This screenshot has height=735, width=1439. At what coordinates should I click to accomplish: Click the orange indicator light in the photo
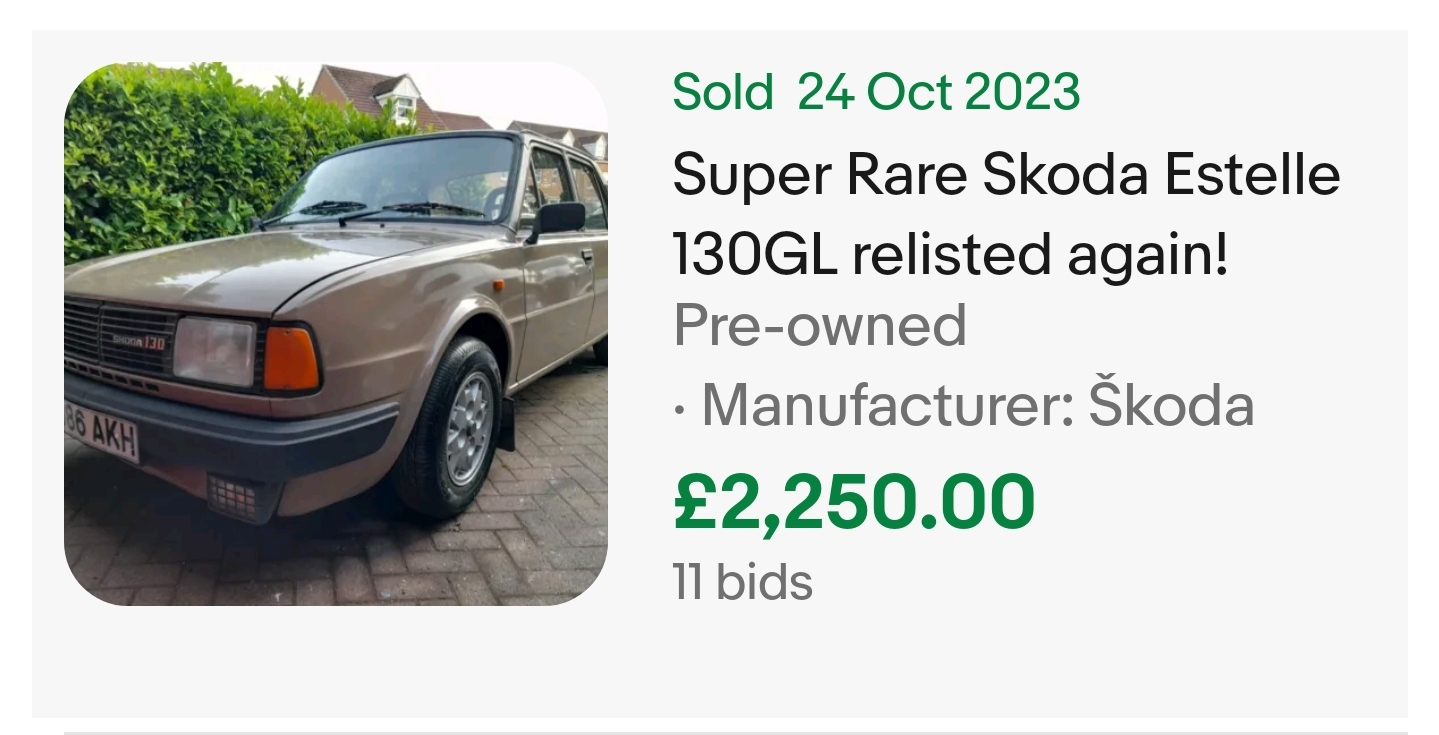(291, 359)
